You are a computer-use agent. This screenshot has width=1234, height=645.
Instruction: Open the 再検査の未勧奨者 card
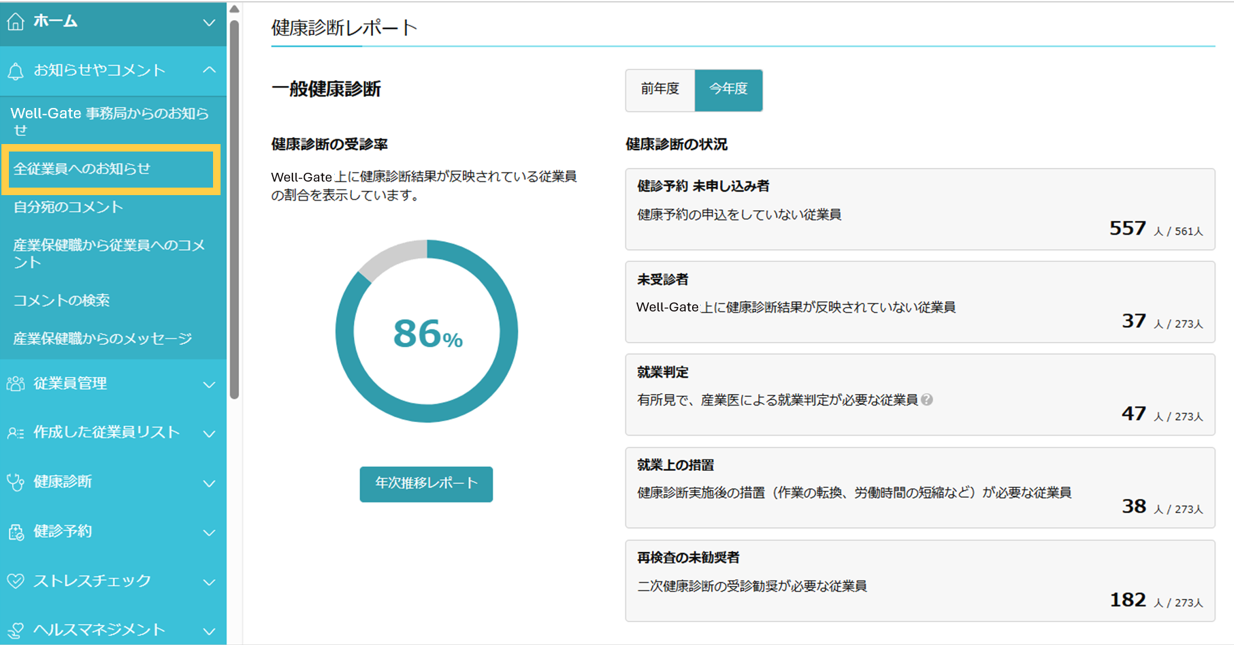pos(920,580)
